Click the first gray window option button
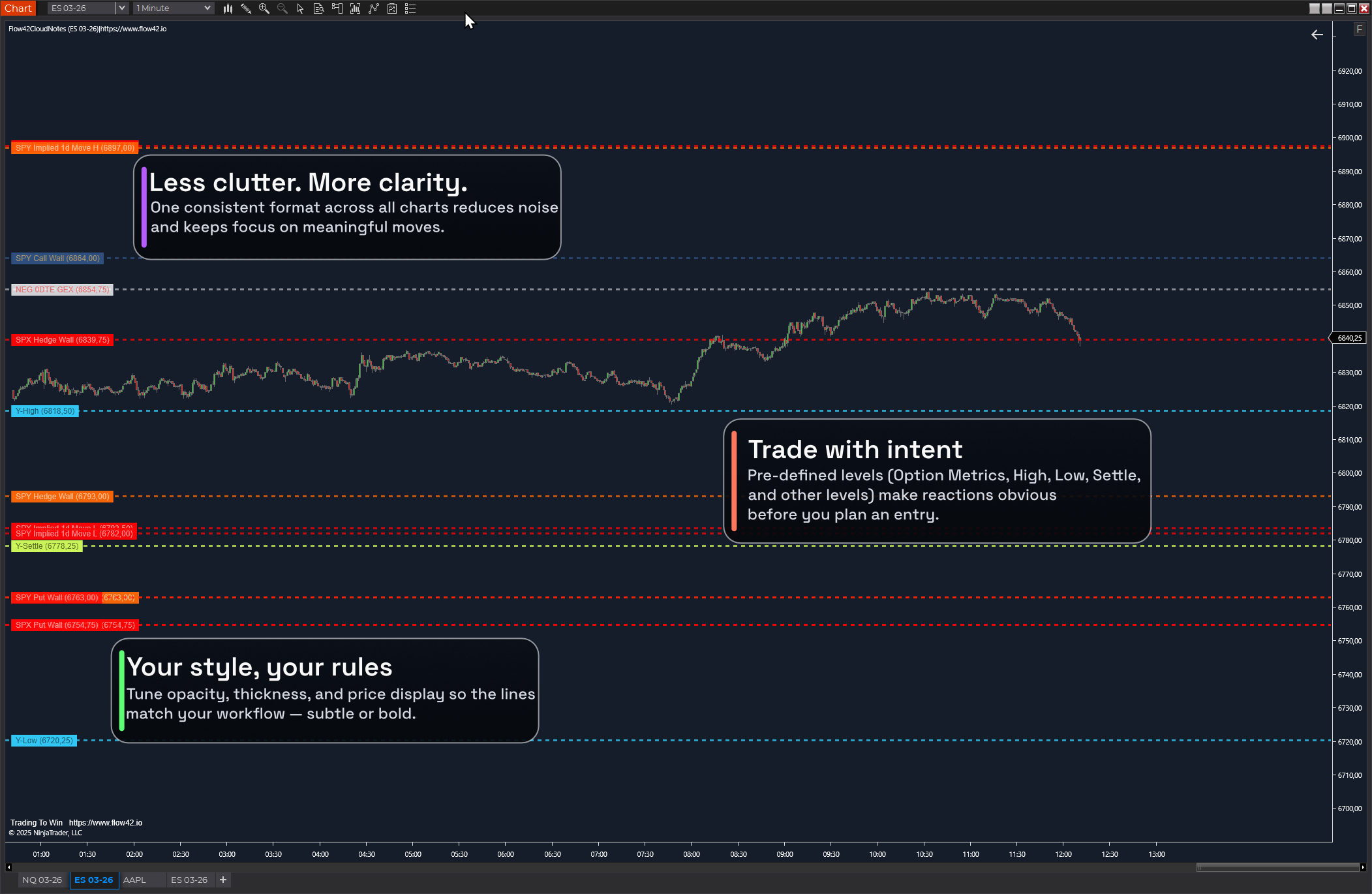 click(1315, 8)
